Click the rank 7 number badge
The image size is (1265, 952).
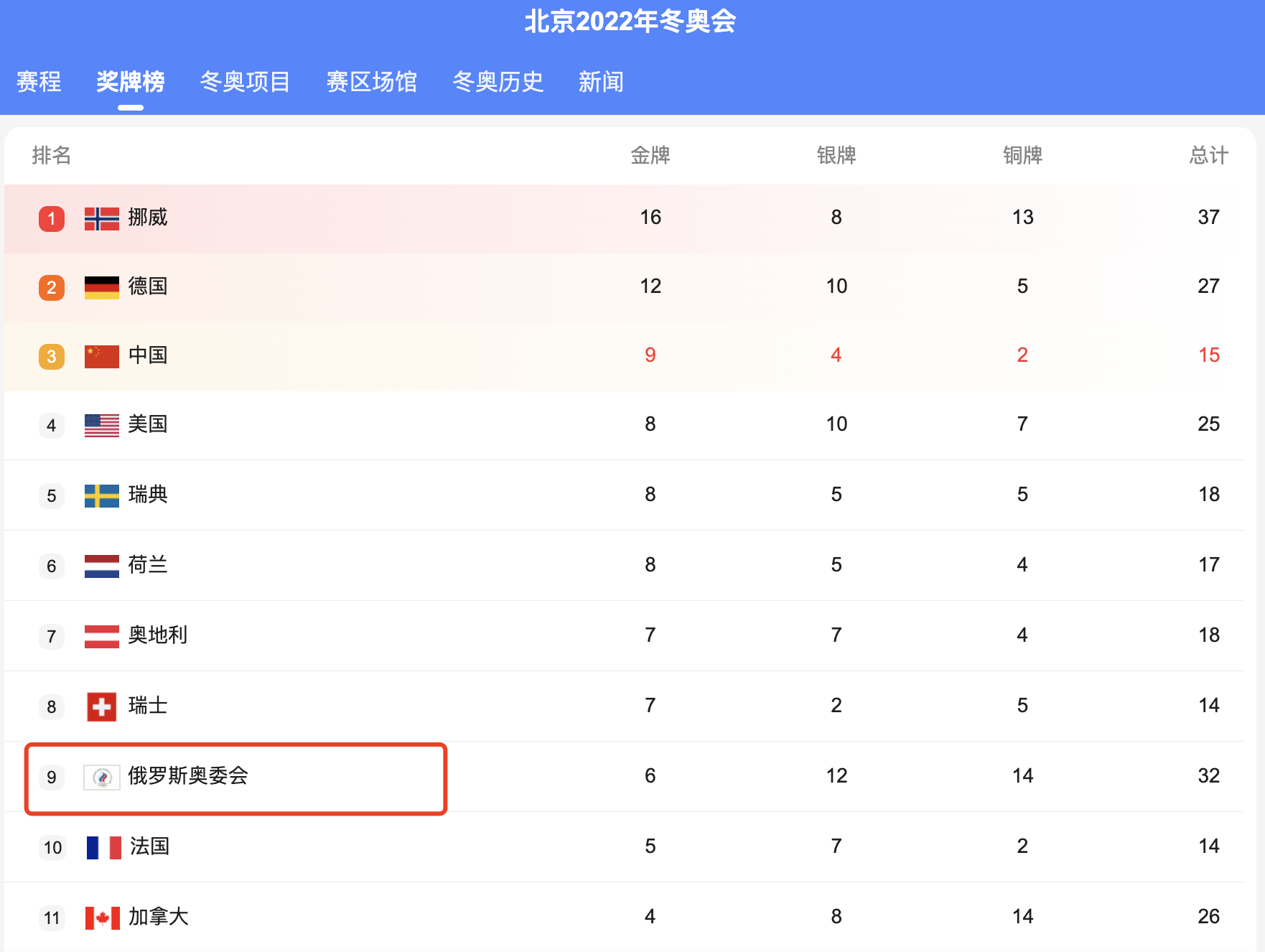pos(52,637)
